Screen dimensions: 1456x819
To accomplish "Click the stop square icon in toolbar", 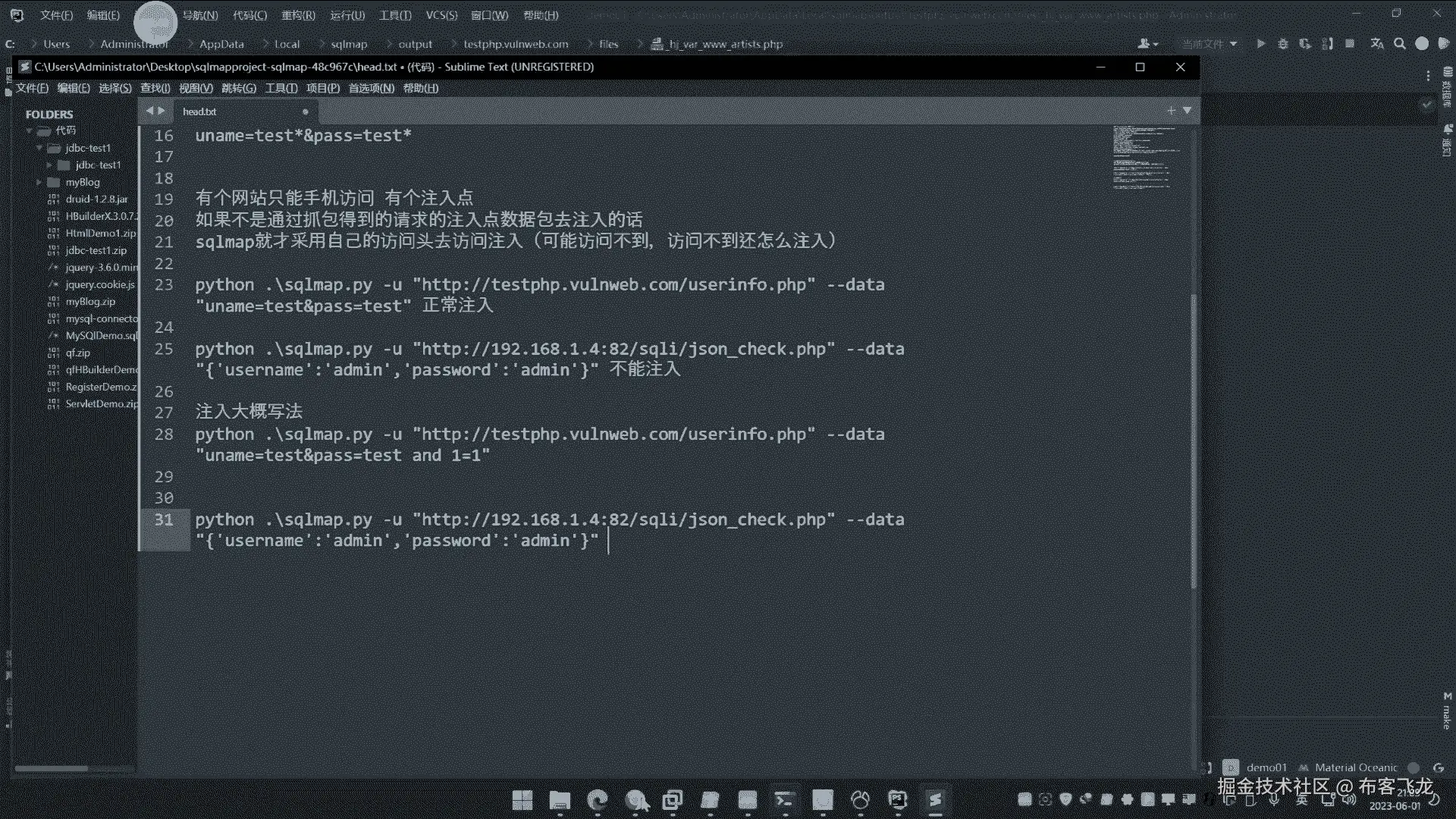I will point(1350,44).
